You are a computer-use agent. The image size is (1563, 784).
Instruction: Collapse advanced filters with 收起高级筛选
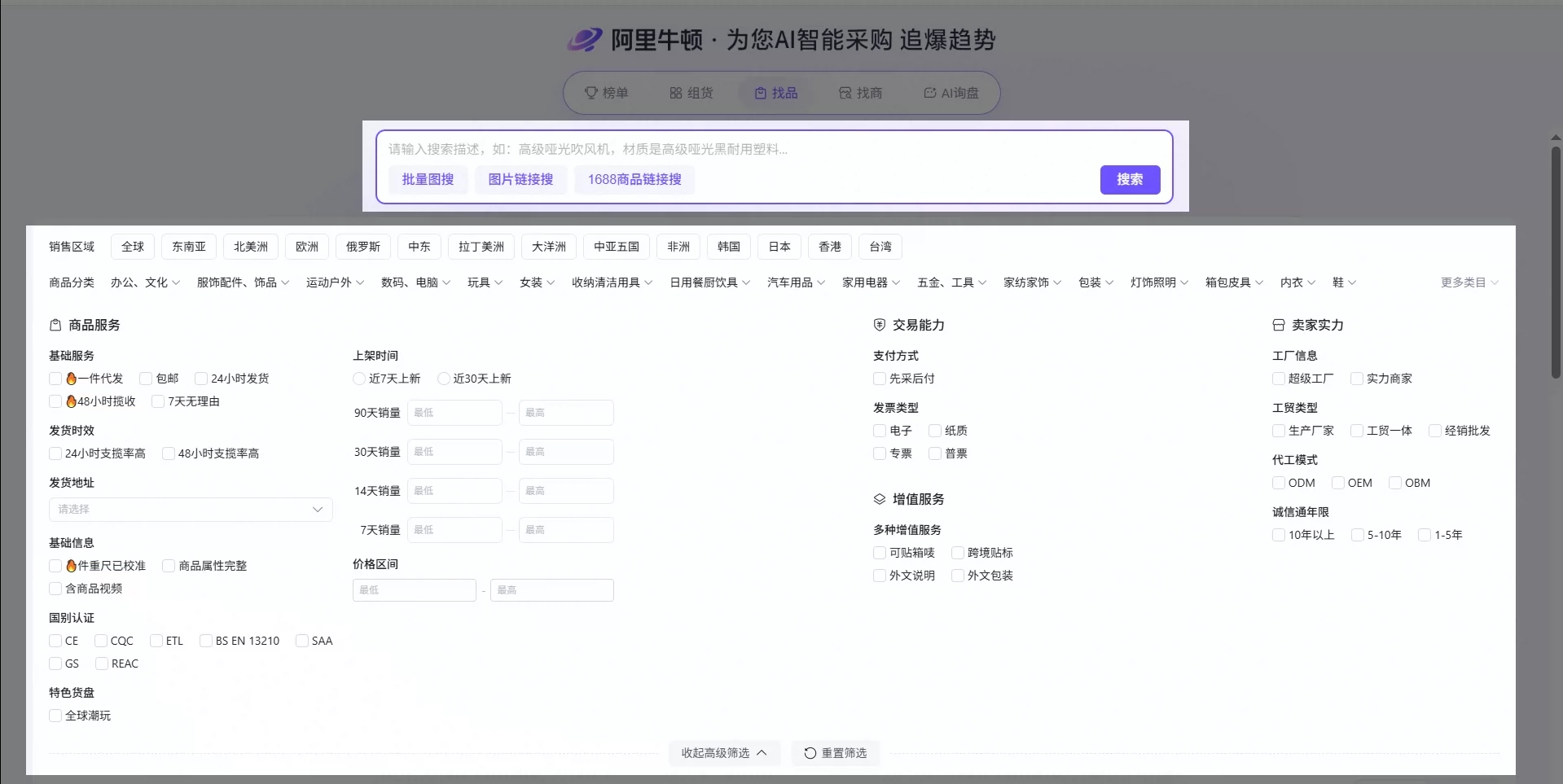pyautogui.click(x=724, y=753)
